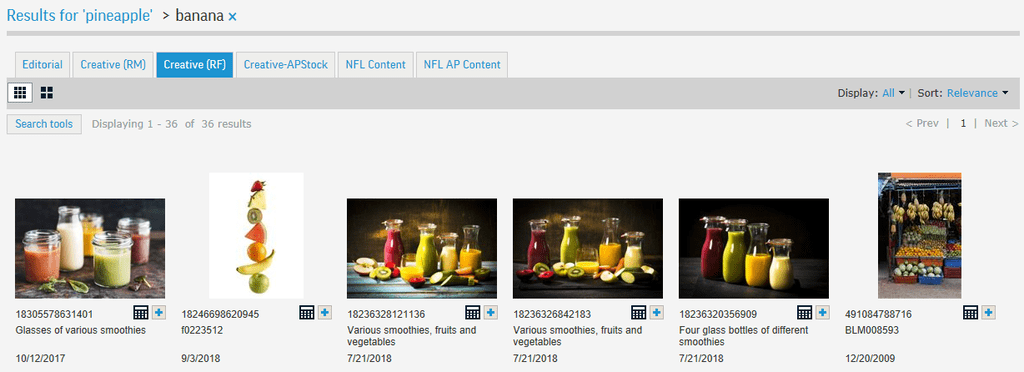
Task: Switch to large grid view icon
Action: pos(46,93)
